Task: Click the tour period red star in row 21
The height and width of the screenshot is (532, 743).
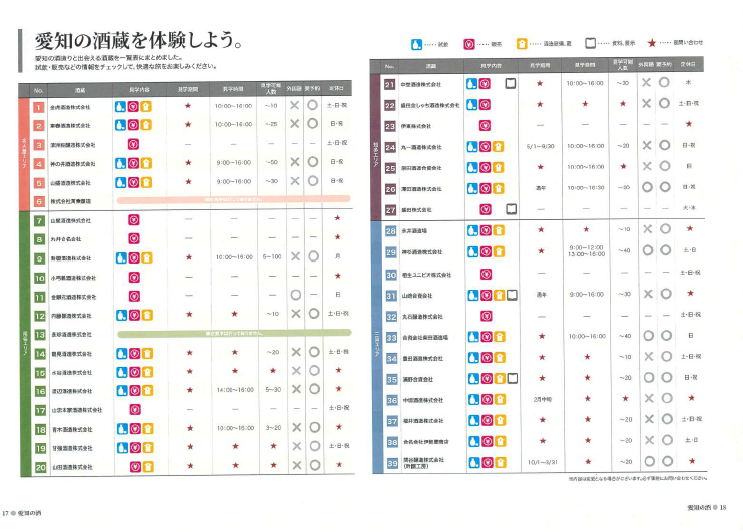Action: point(540,83)
